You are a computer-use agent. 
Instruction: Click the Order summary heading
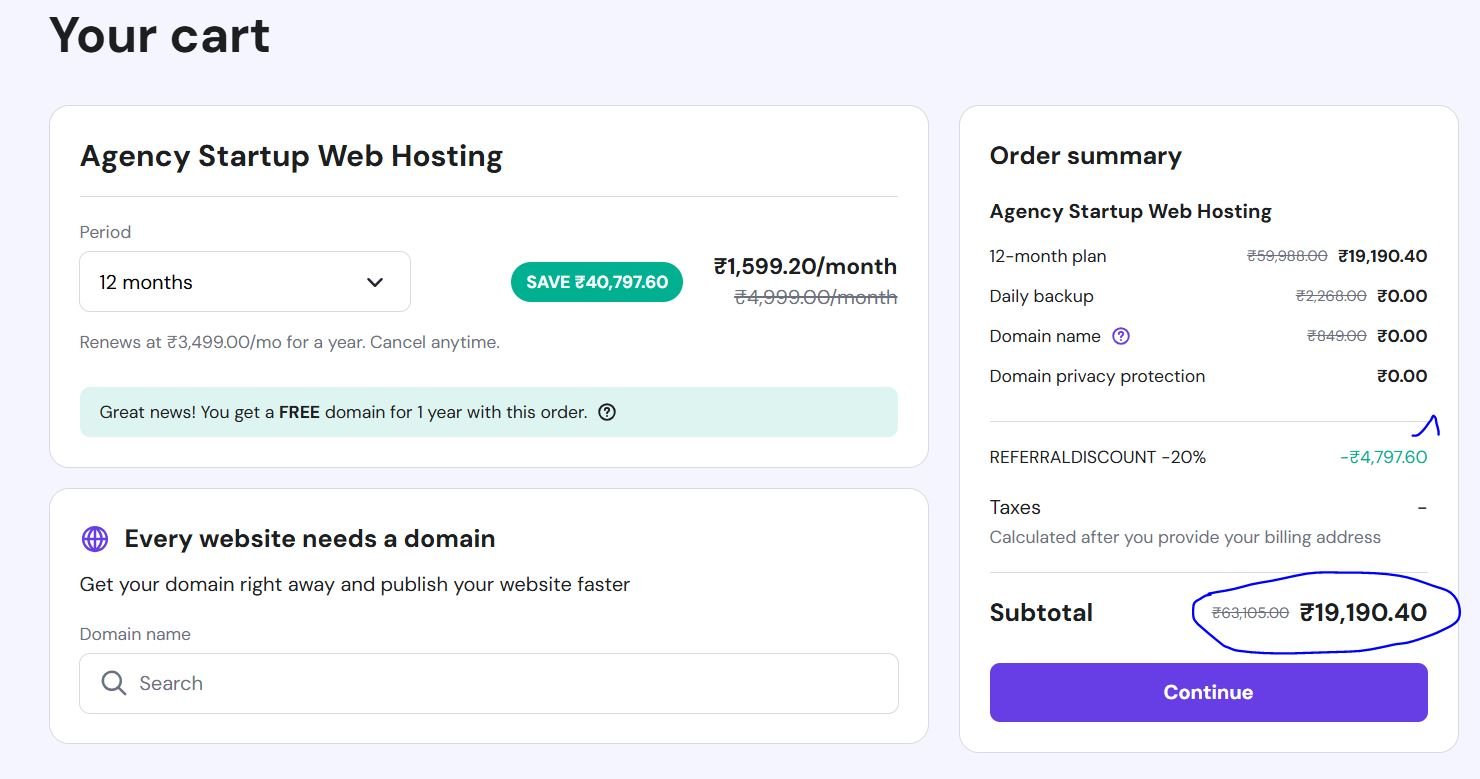pos(1085,156)
